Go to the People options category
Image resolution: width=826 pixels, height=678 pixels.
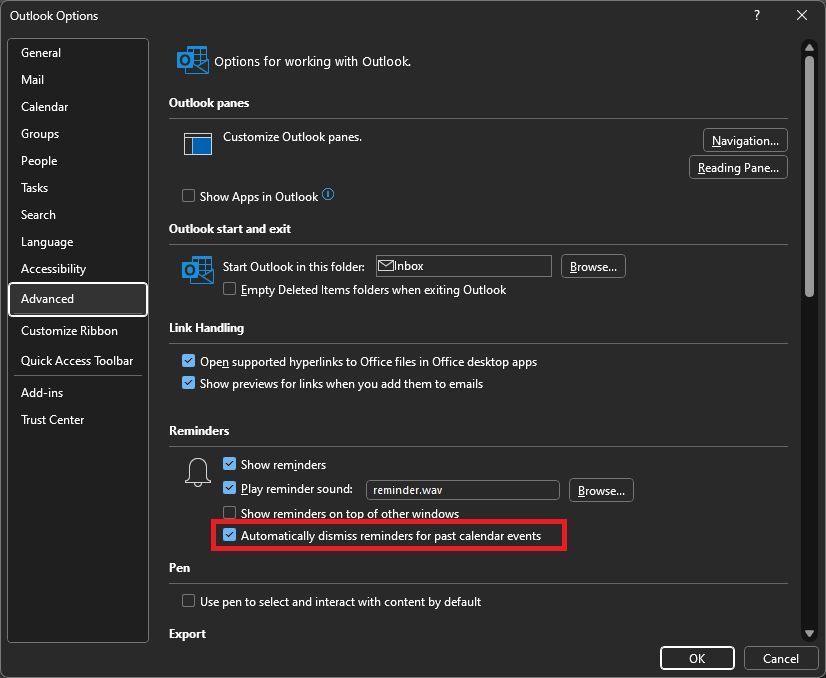coord(78,161)
